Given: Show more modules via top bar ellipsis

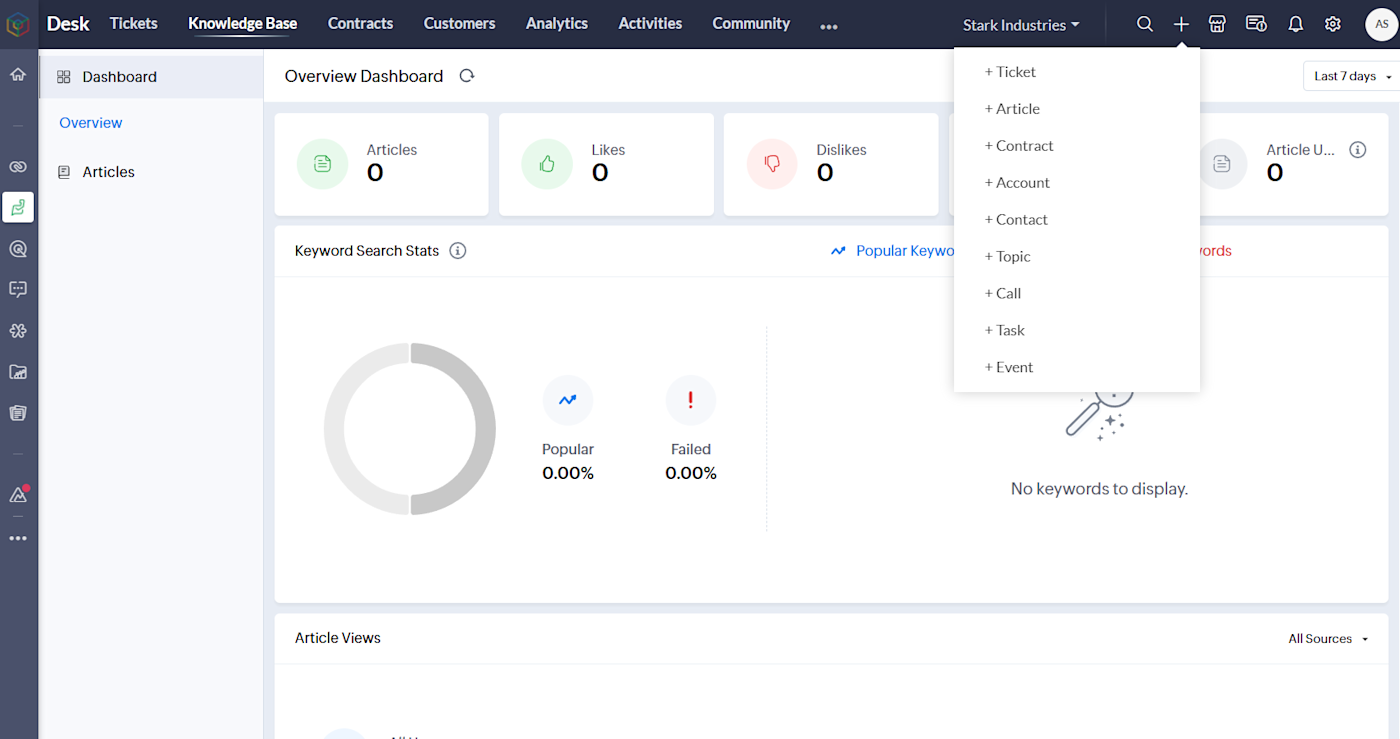Looking at the screenshot, I should tap(829, 27).
